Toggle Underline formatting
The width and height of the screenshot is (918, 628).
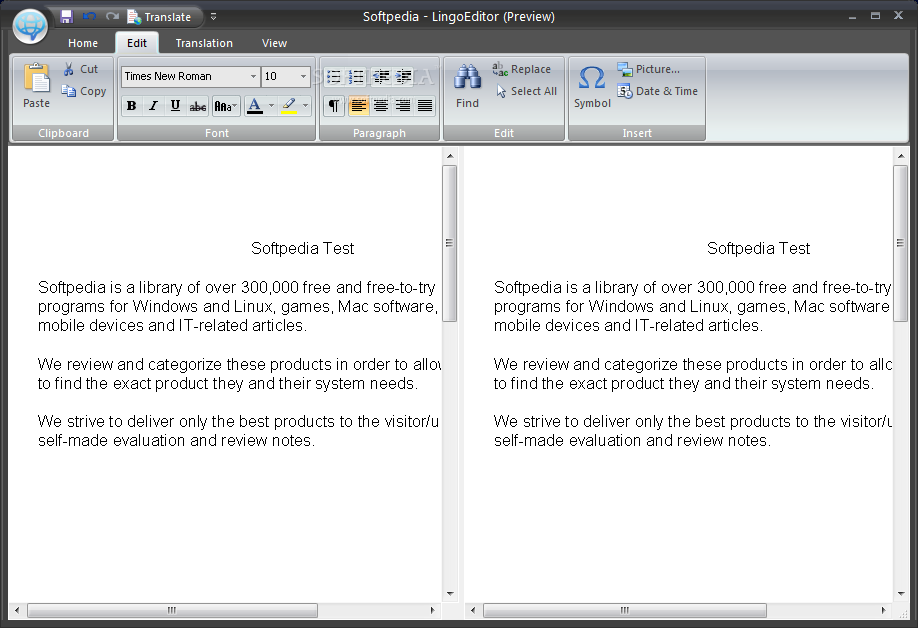click(175, 106)
